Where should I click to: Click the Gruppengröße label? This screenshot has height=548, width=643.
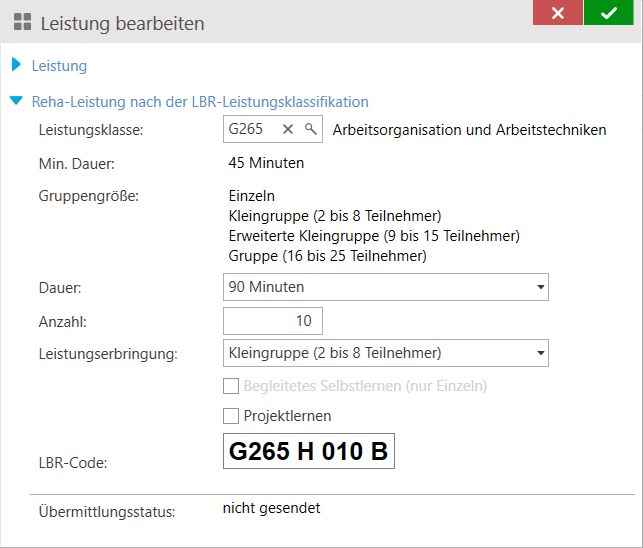(89, 196)
